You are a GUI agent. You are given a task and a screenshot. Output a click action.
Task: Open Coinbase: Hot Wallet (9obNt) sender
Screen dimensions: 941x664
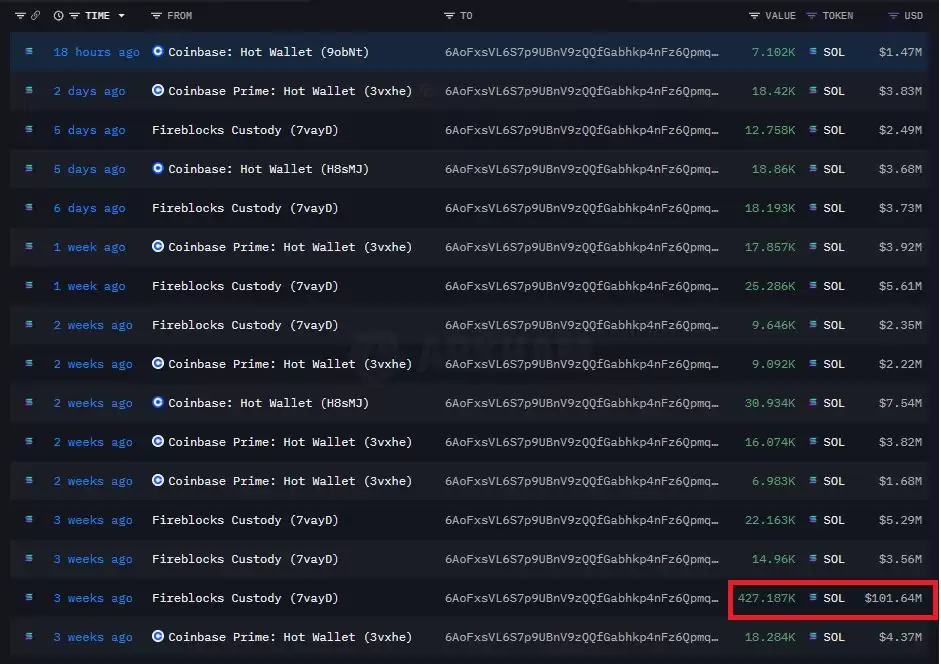tap(268, 52)
